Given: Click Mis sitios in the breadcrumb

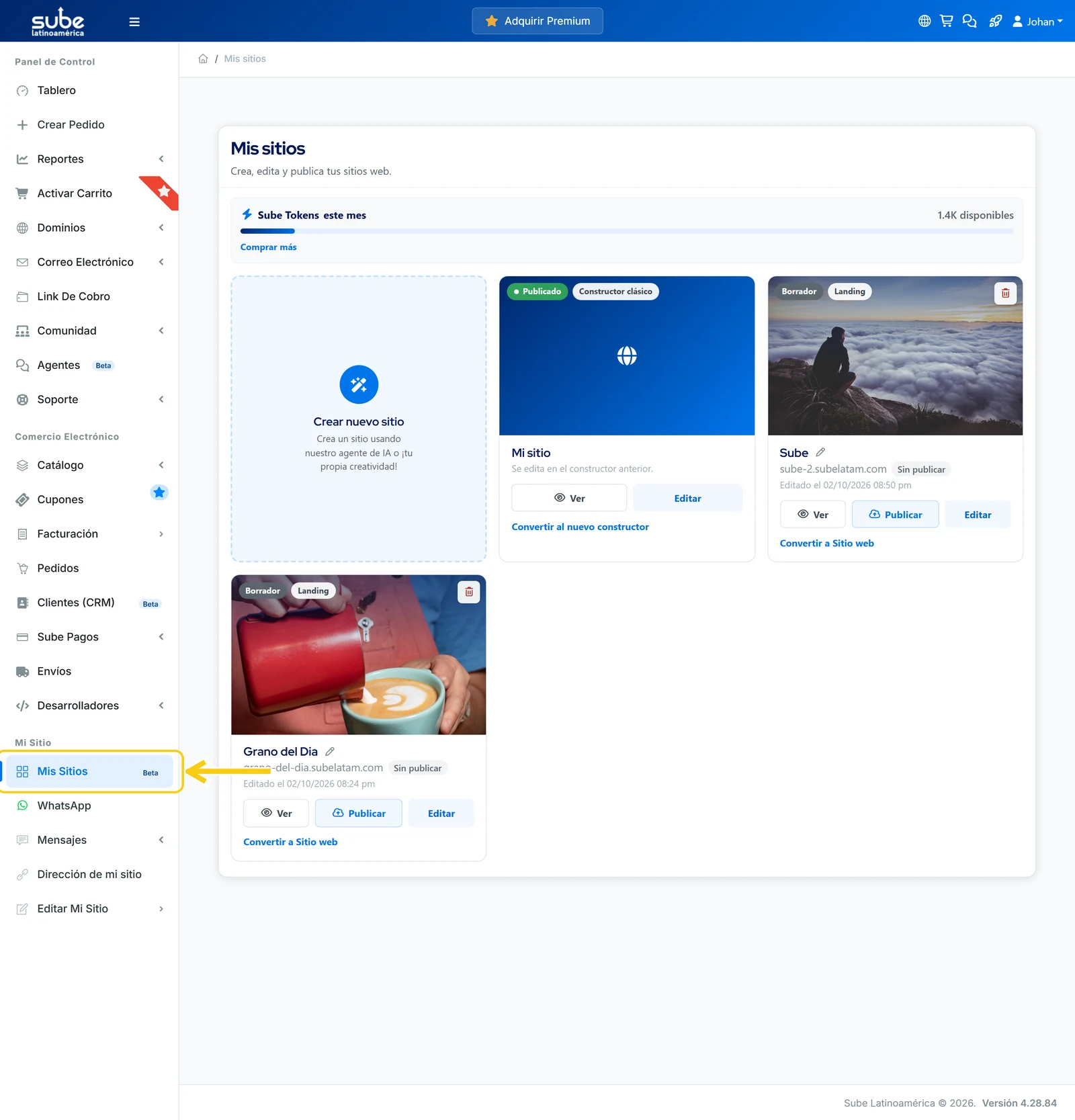Looking at the screenshot, I should (245, 58).
